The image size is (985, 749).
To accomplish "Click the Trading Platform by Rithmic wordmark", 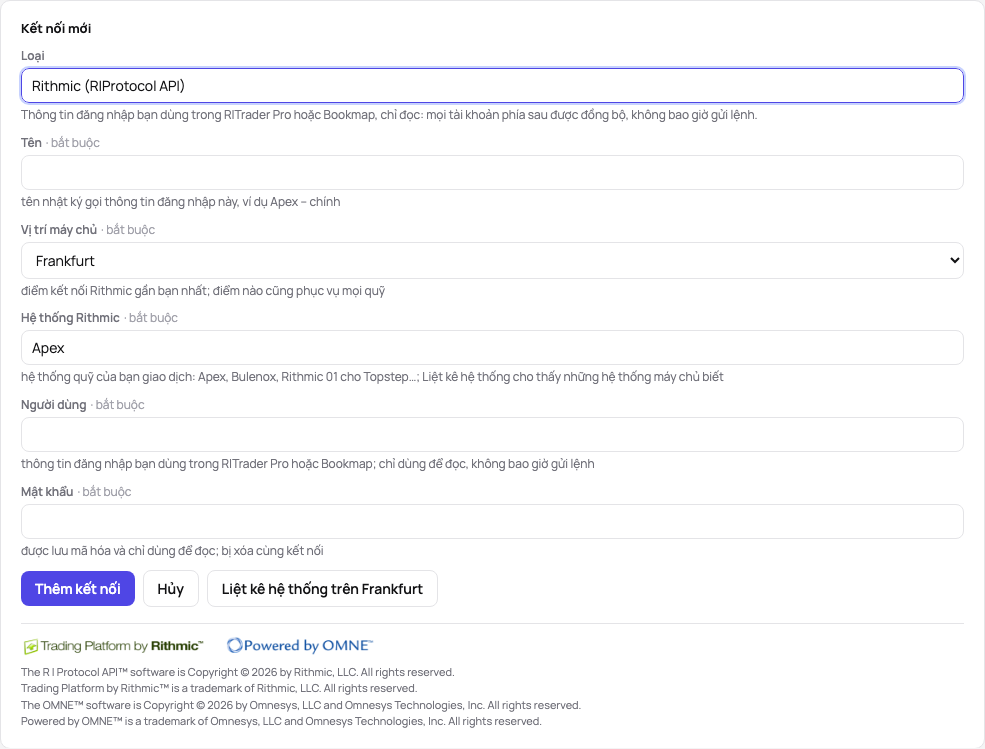I will click(x=122, y=646).
